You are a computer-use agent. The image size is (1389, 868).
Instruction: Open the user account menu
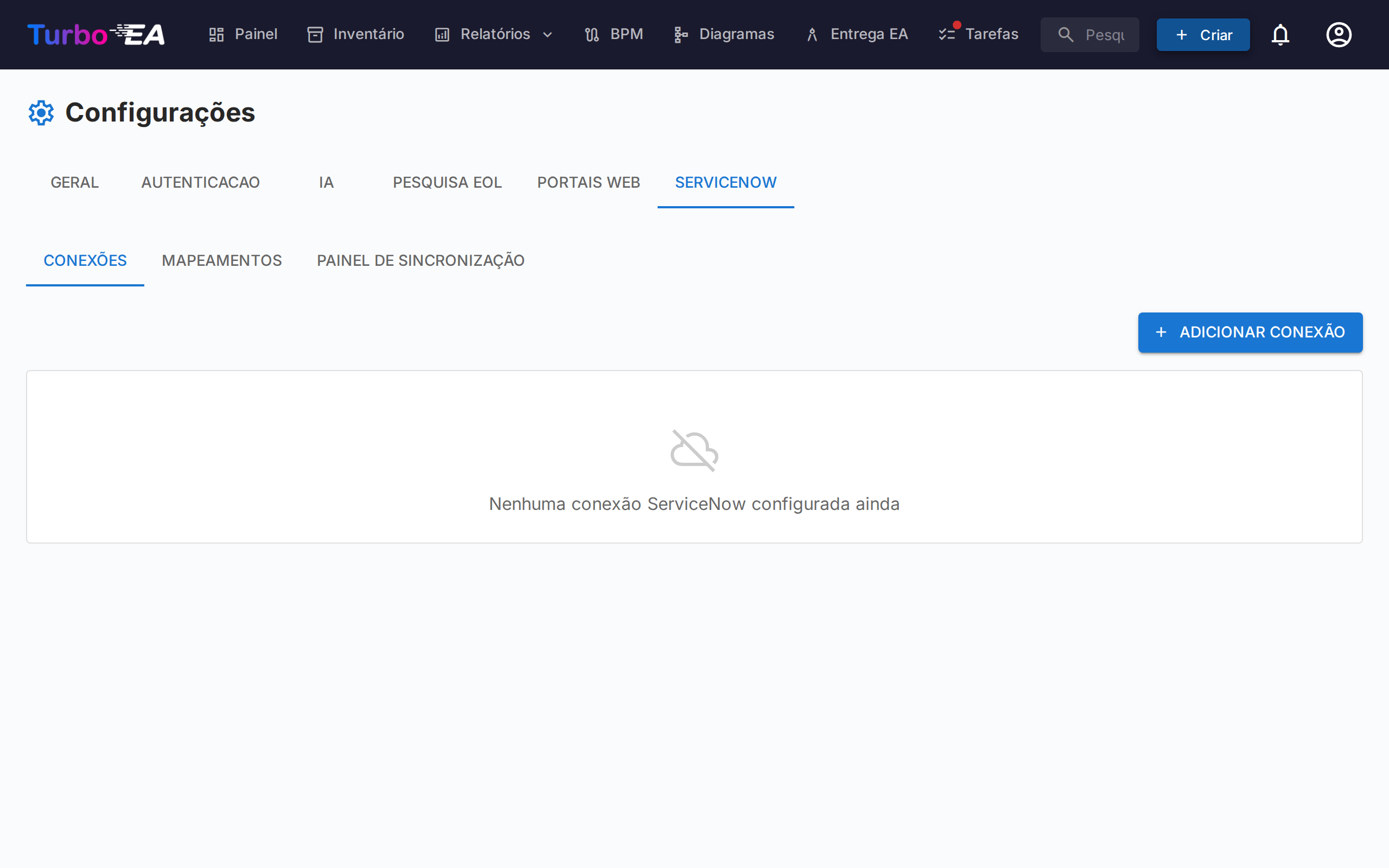coord(1339,34)
